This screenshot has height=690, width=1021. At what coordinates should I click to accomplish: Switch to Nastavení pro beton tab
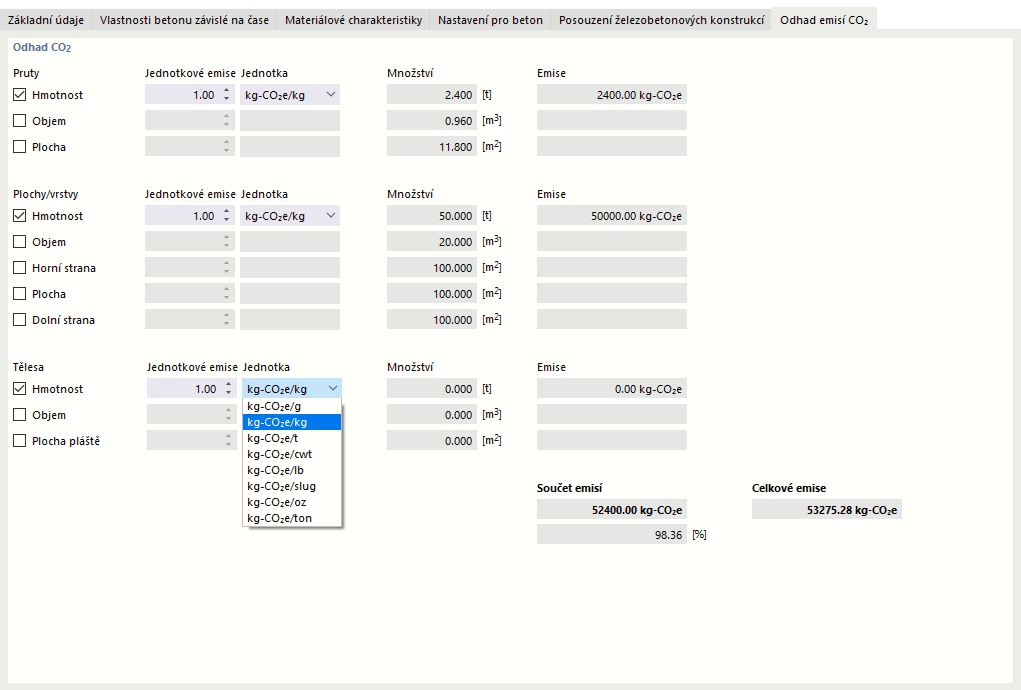(x=490, y=20)
